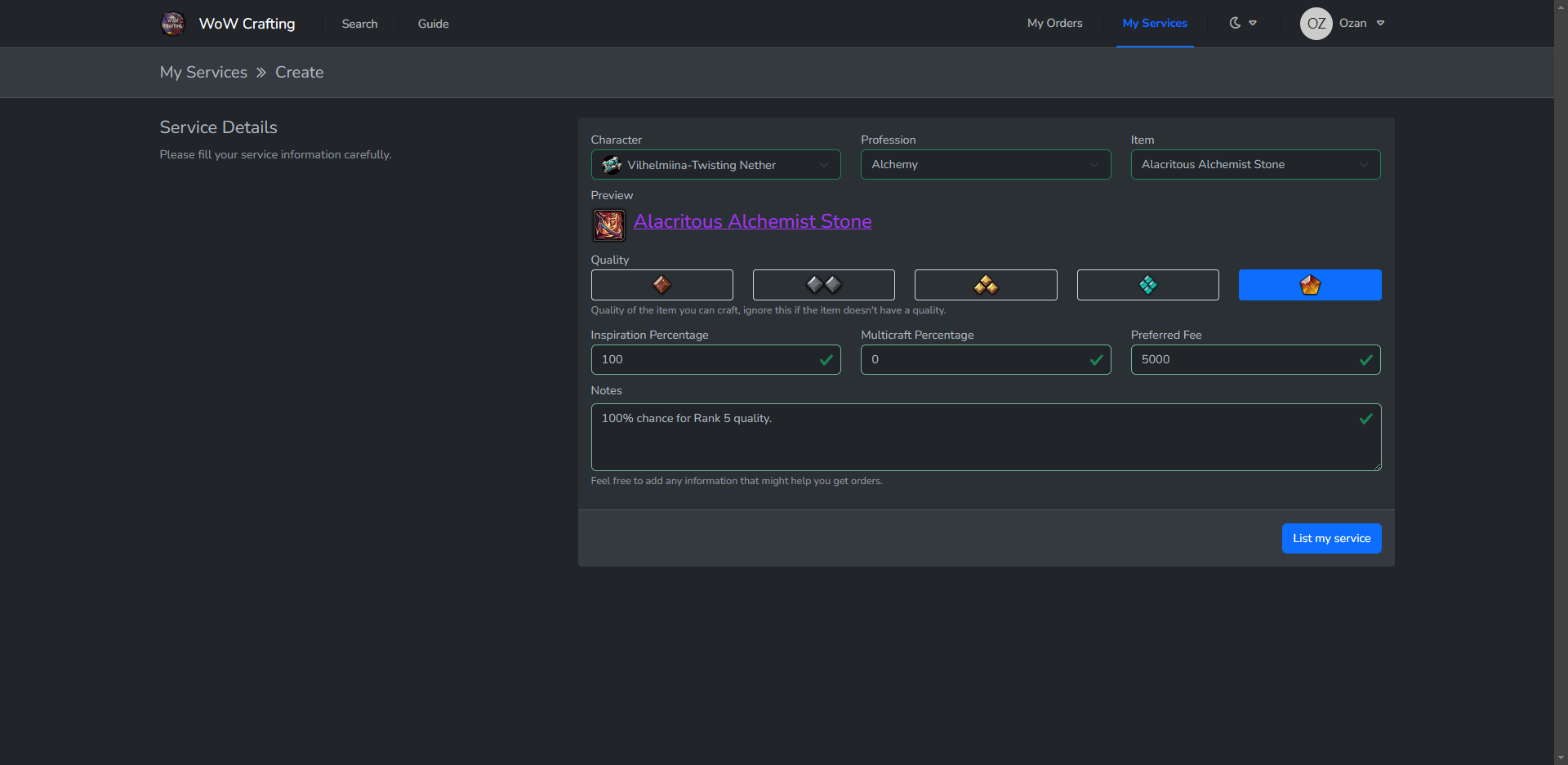1568x765 pixels.
Task: Open the Search menu item
Action: [x=359, y=24]
